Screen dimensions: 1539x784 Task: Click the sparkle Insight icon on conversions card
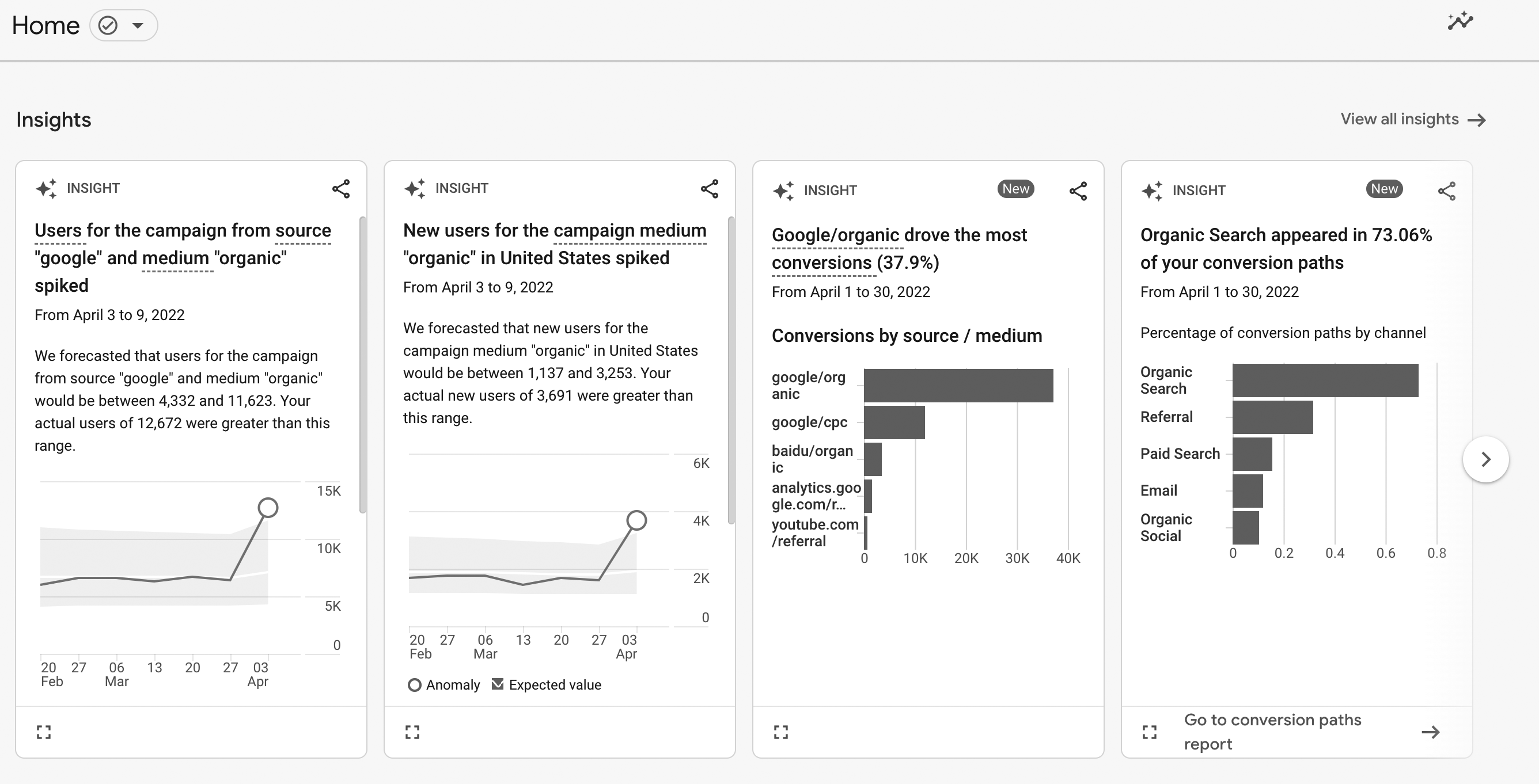(784, 190)
